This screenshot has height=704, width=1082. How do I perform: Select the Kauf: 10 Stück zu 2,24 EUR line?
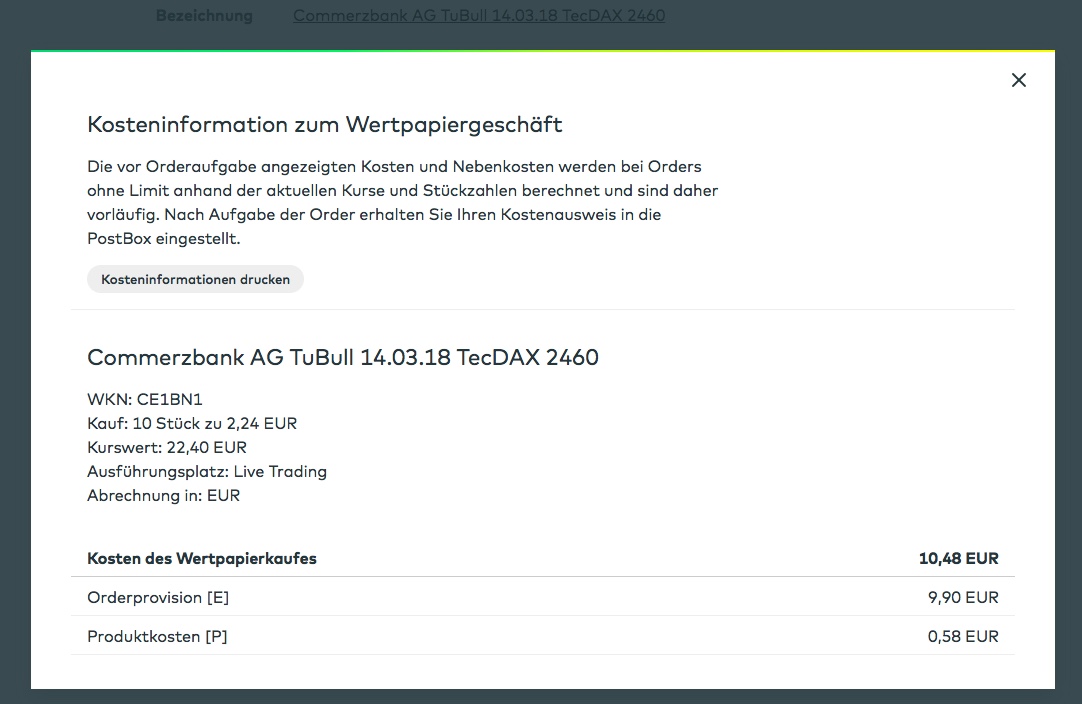(192, 423)
